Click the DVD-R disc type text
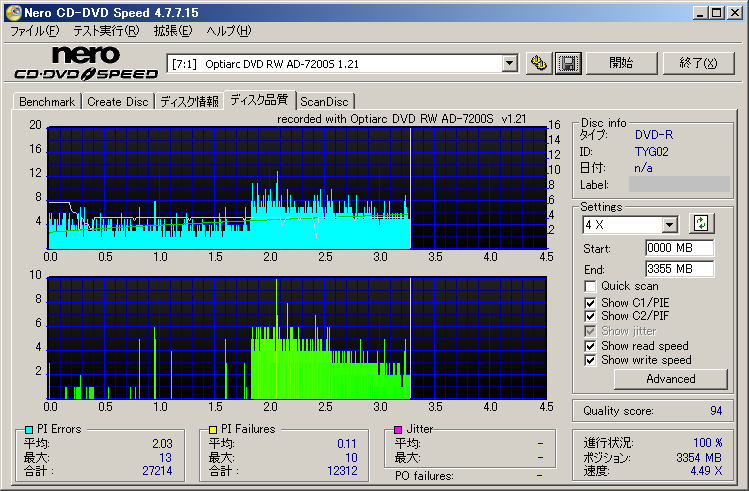 pos(654,135)
